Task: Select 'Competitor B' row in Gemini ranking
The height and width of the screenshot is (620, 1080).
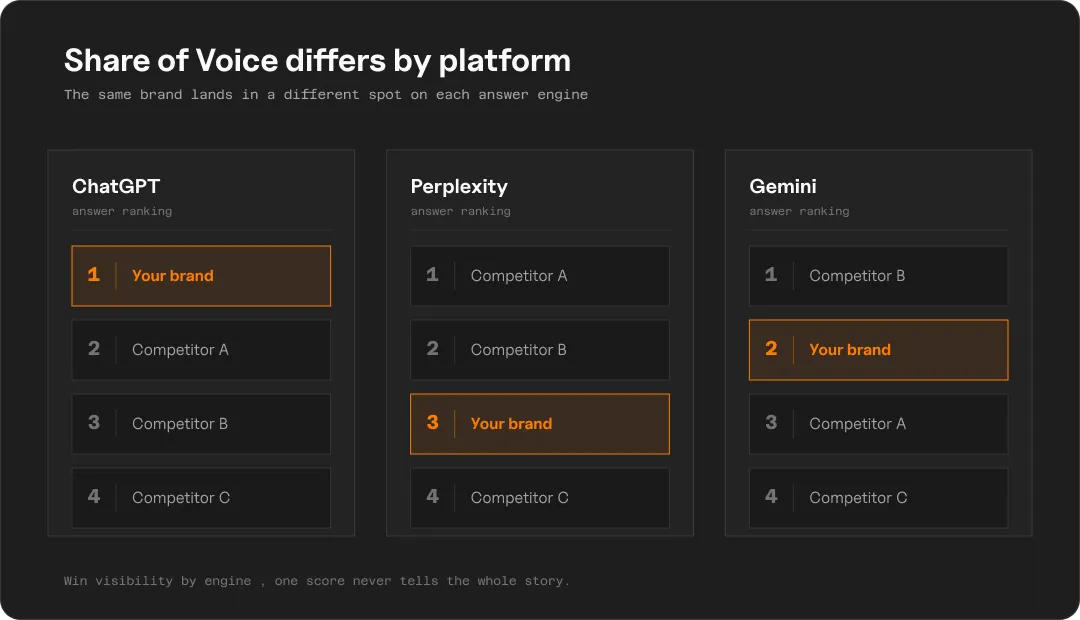Action: click(x=879, y=276)
